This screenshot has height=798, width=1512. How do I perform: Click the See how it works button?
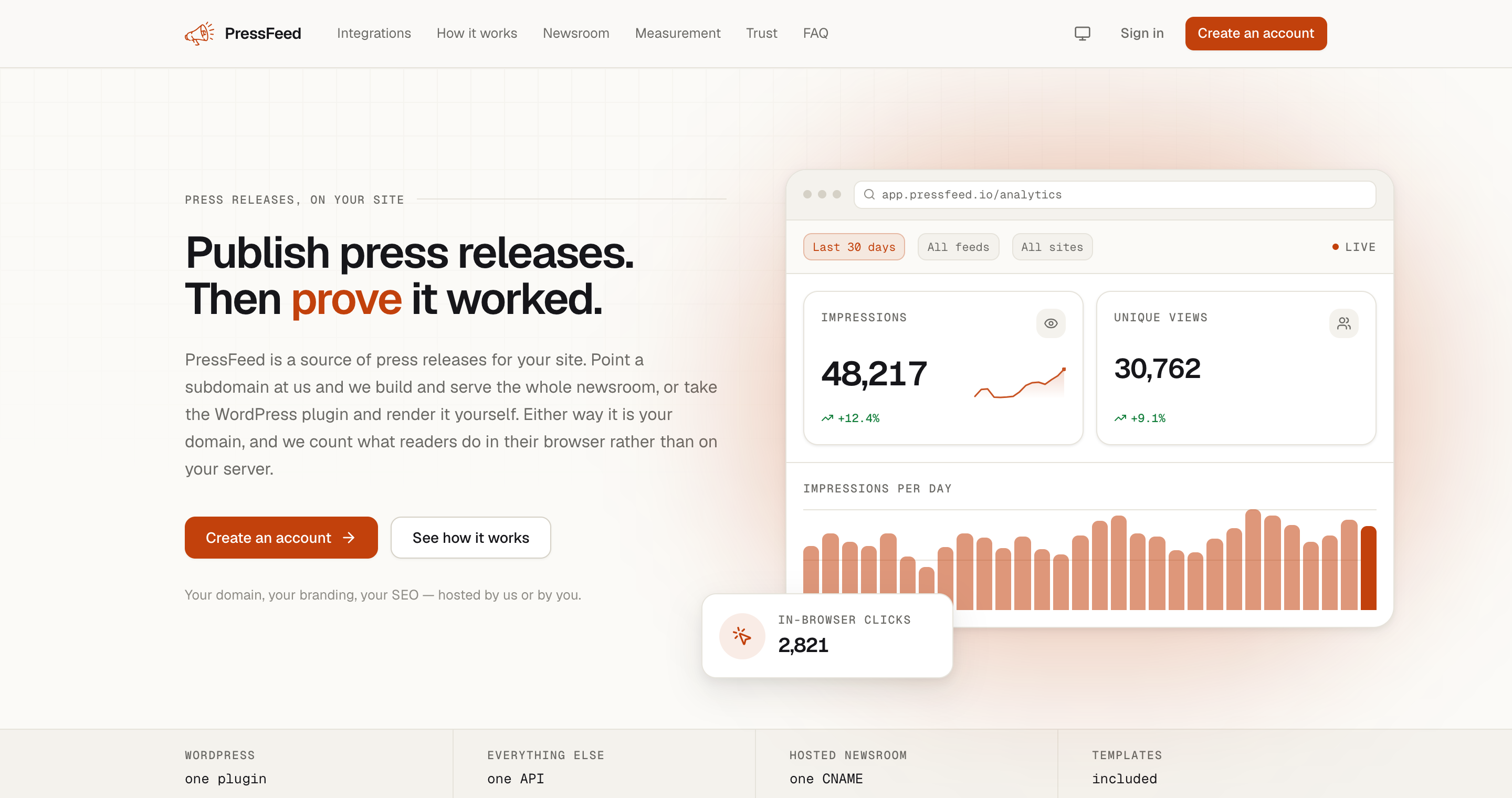tap(470, 538)
